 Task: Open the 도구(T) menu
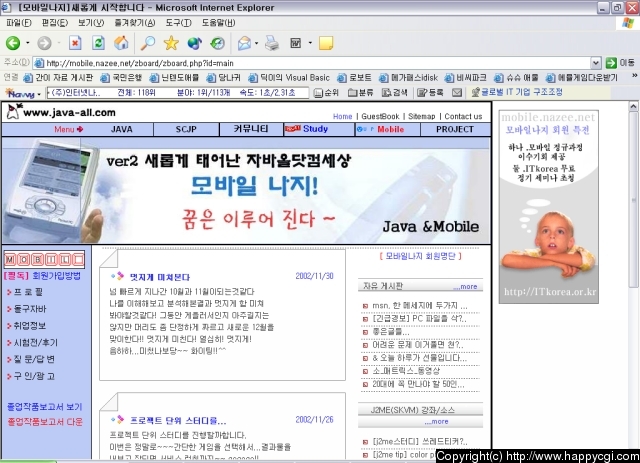(178, 23)
